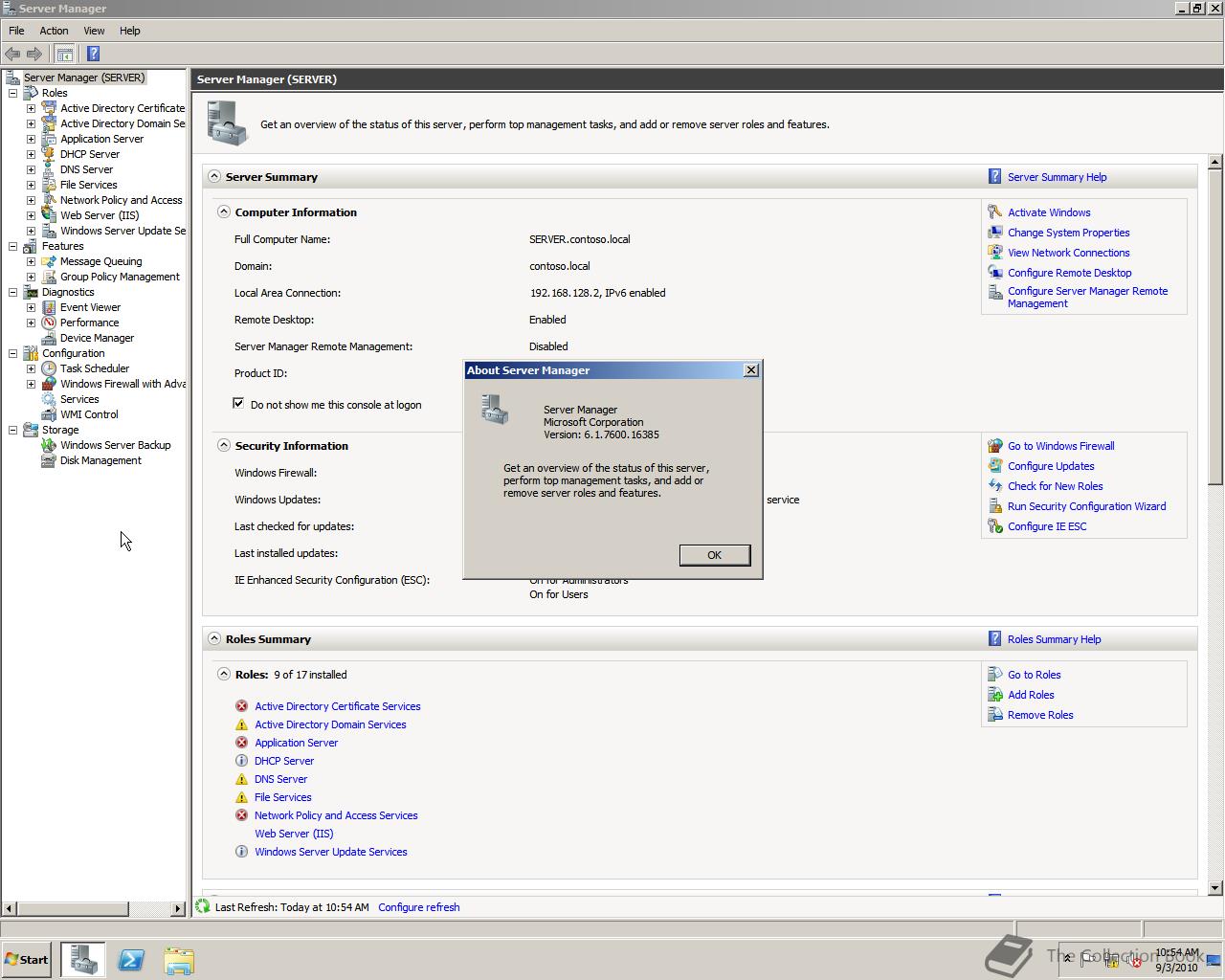Expand the DNS Server tree node

[x=31, y=169]
